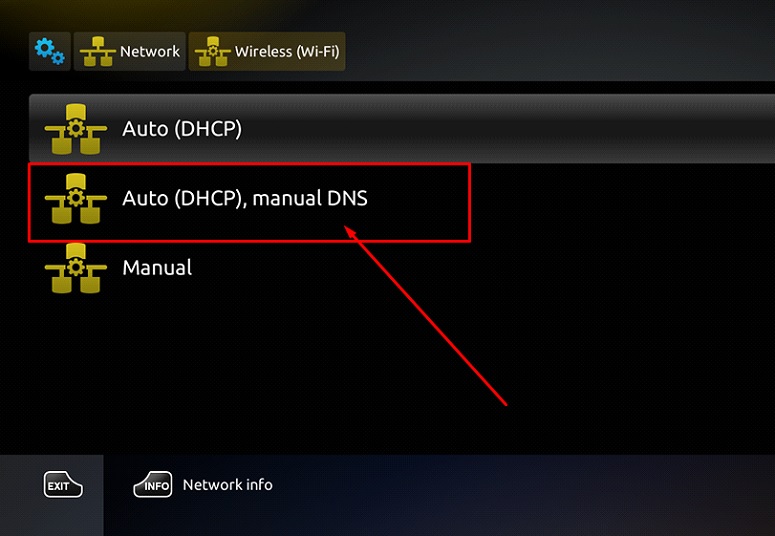Open the Network info link
The width and height of the screenshot is (775, 536).
point(227,485)
